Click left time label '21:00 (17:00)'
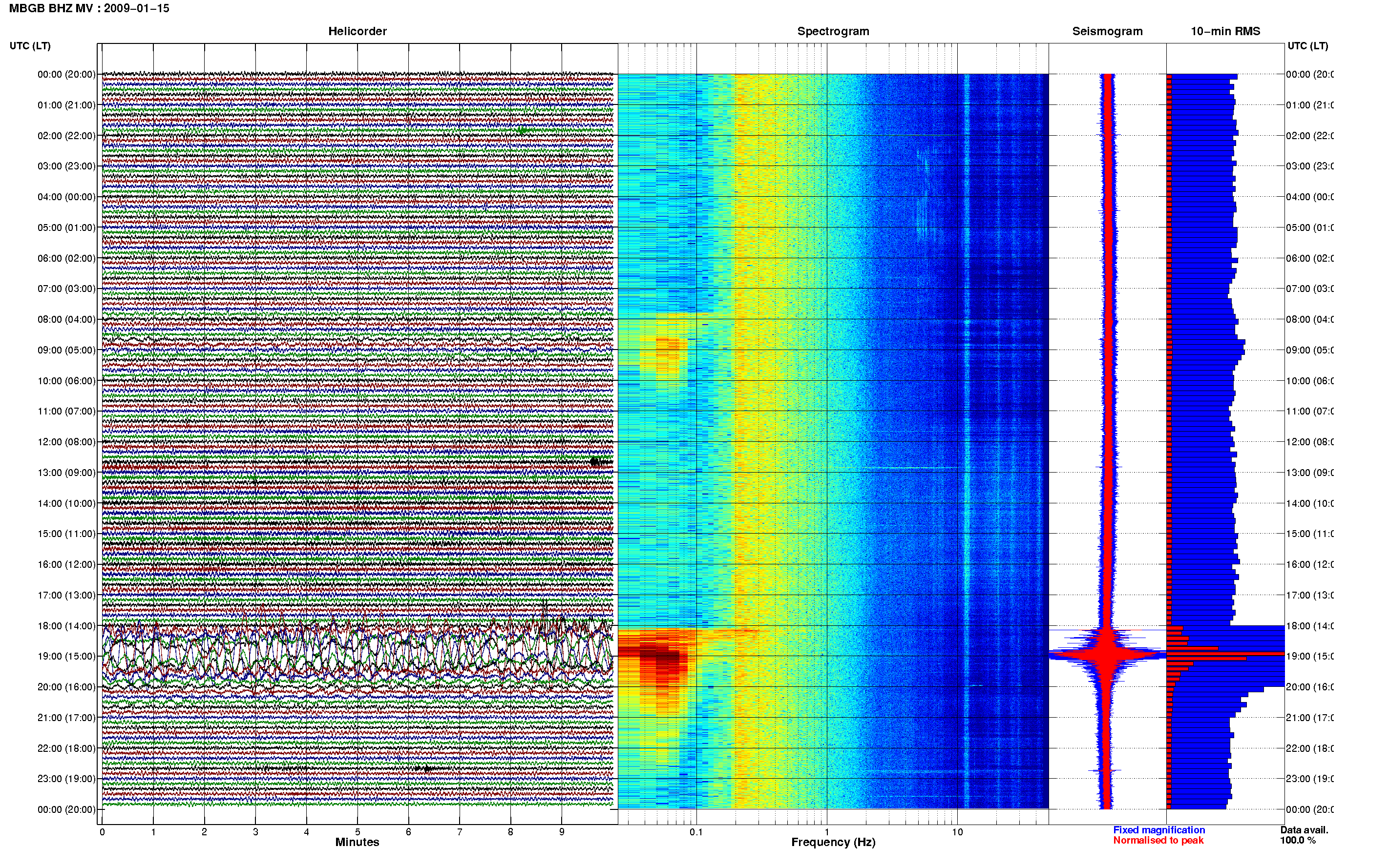The width and height of the screenshot is (1389, 868). click(x=66, y=718)
